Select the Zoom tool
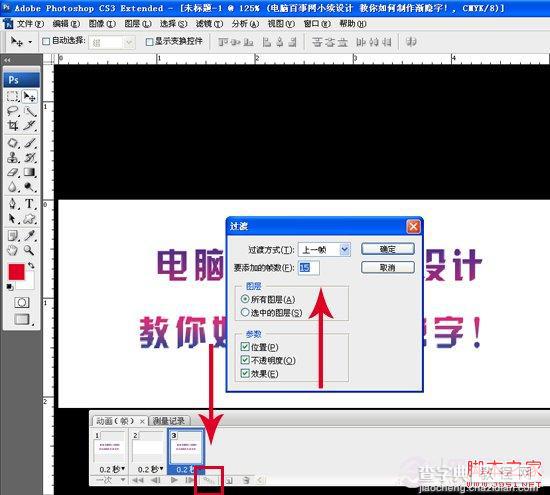The width and height of the screenshot is (550, 495). tap(29, 250)
